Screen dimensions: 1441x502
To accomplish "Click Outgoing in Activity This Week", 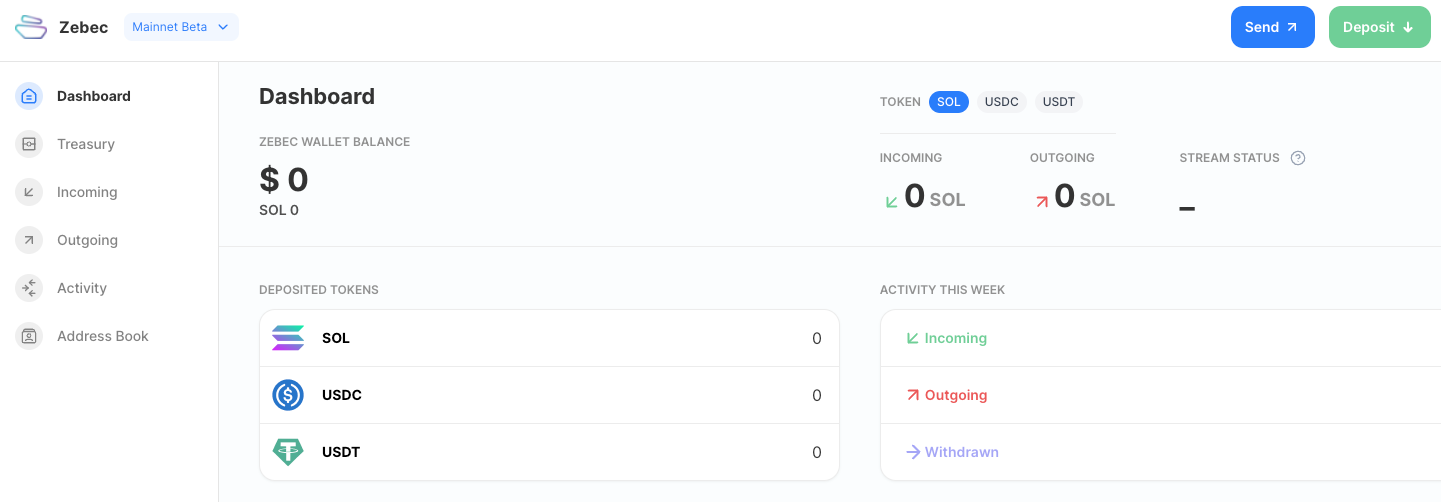I will [x=956, y=395].
